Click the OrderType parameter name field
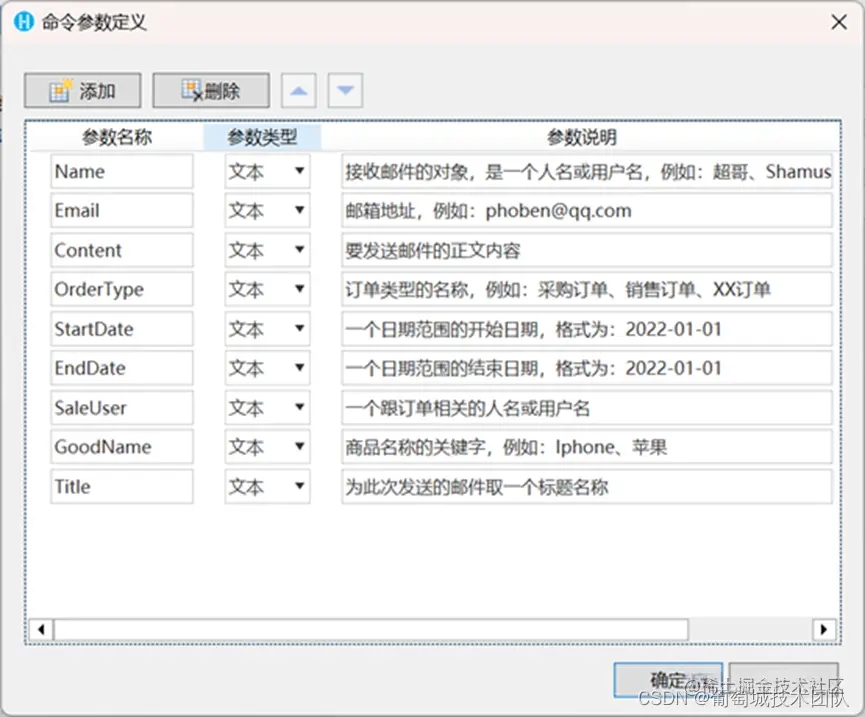This screenshot has height=717, width=865. tap(121, 289)
